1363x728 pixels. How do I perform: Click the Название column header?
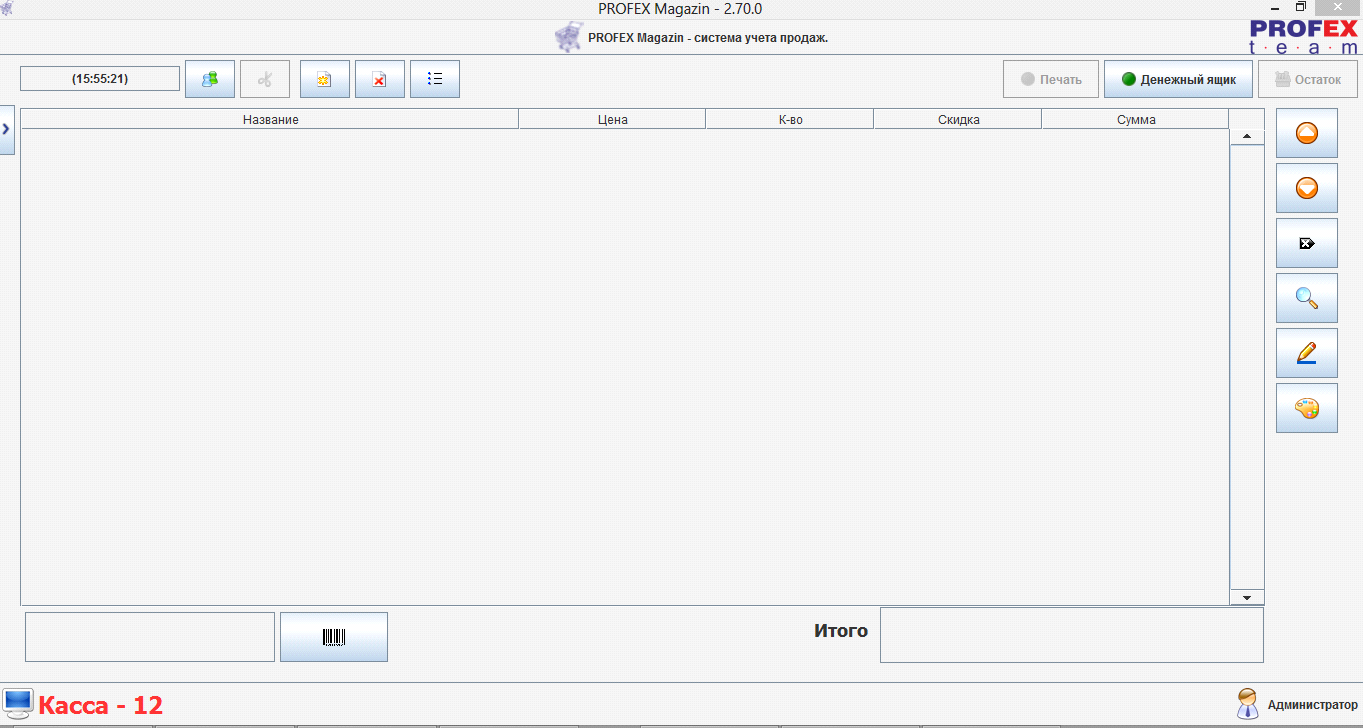270,119
